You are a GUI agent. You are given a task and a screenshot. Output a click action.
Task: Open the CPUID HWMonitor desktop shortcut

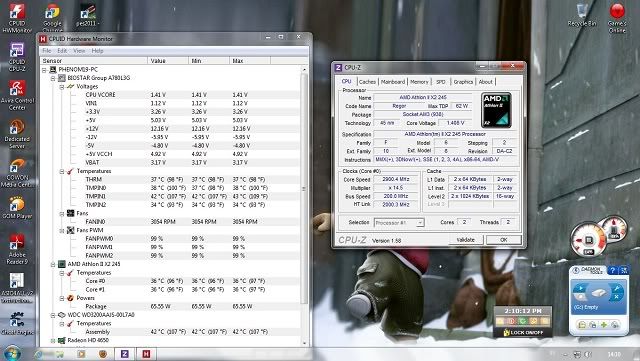pos(17,18)
